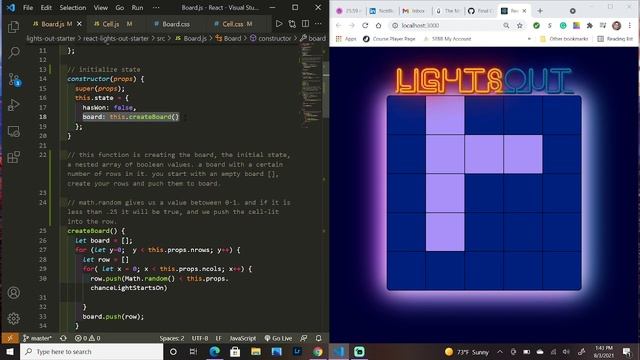Open editor More Actions ellipsis
The image size is (640, 360).
point(318,24)
